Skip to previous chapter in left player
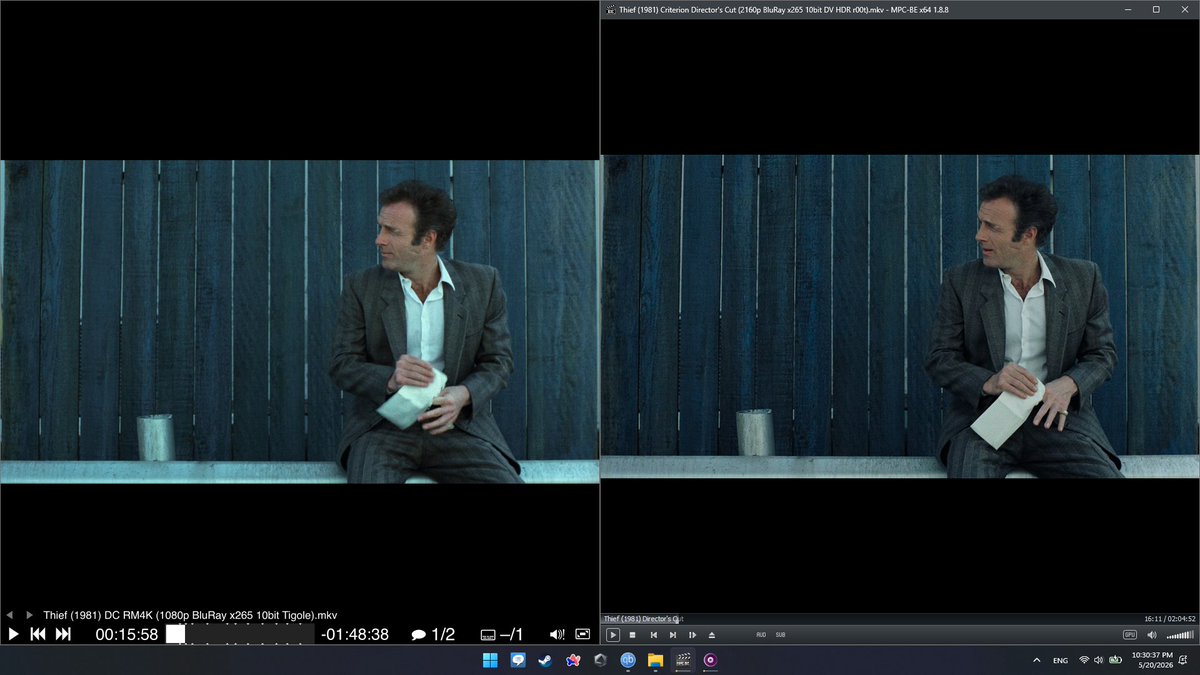The width and height of the screenshot is (1200, 675). 38,634
